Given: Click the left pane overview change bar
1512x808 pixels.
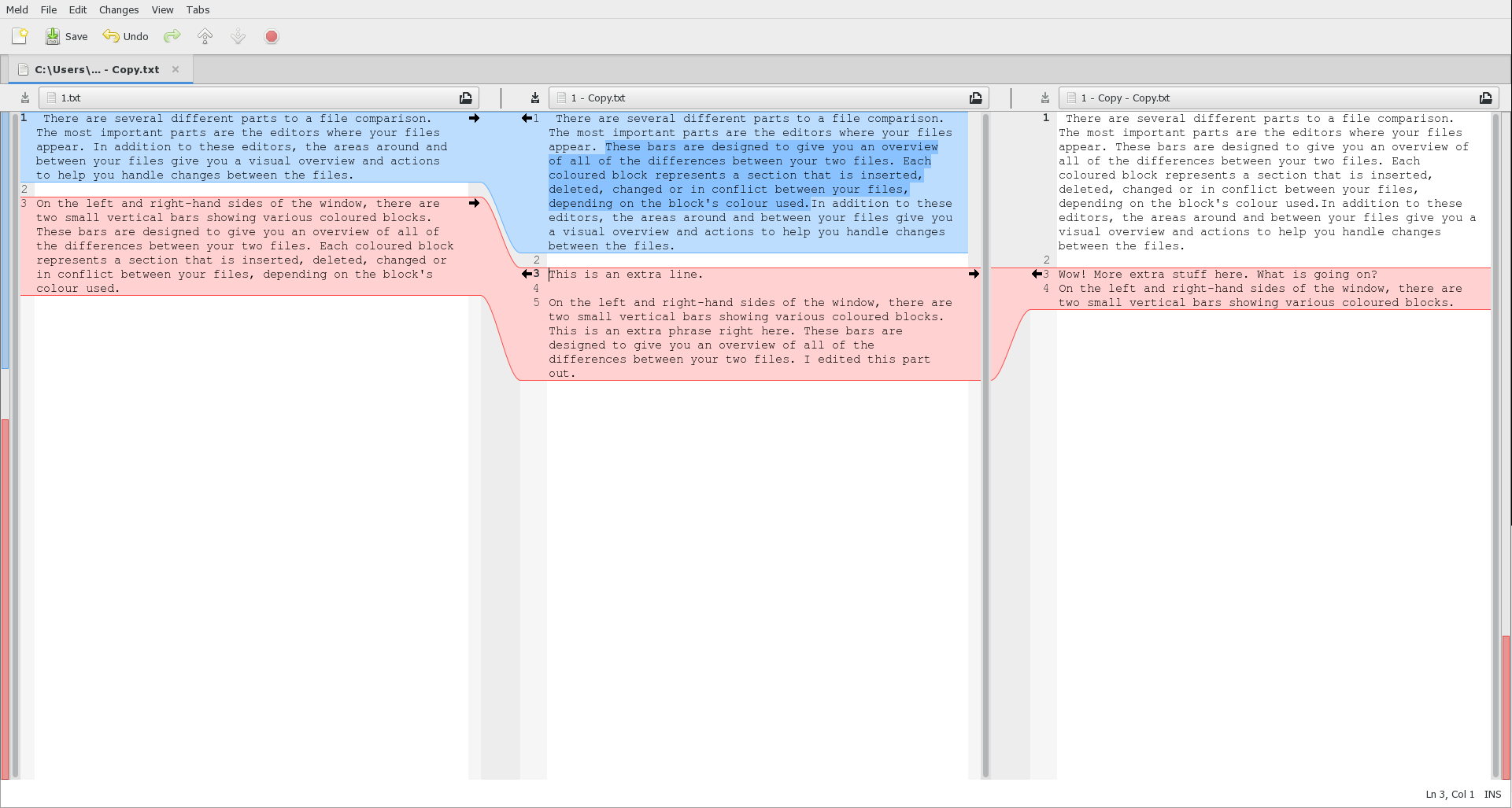Looking at the screenshot, I should tap(5, 445).
